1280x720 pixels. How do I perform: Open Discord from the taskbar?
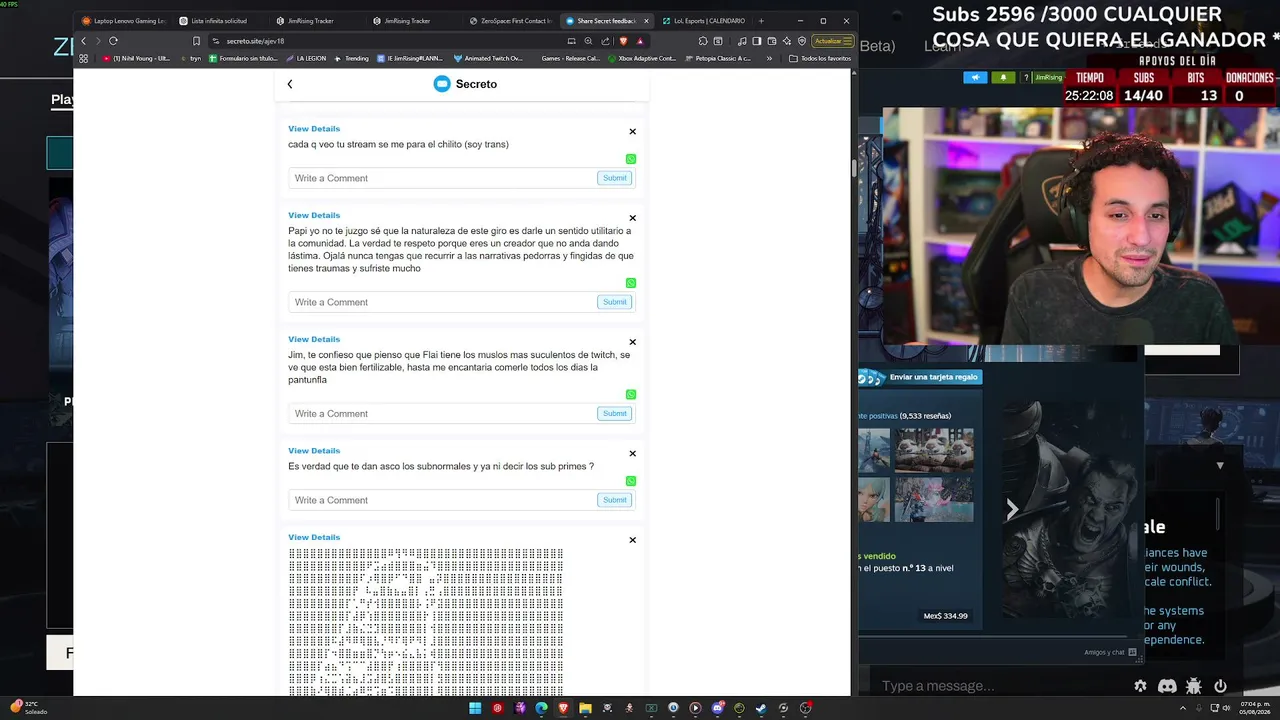tap(717, 708)
